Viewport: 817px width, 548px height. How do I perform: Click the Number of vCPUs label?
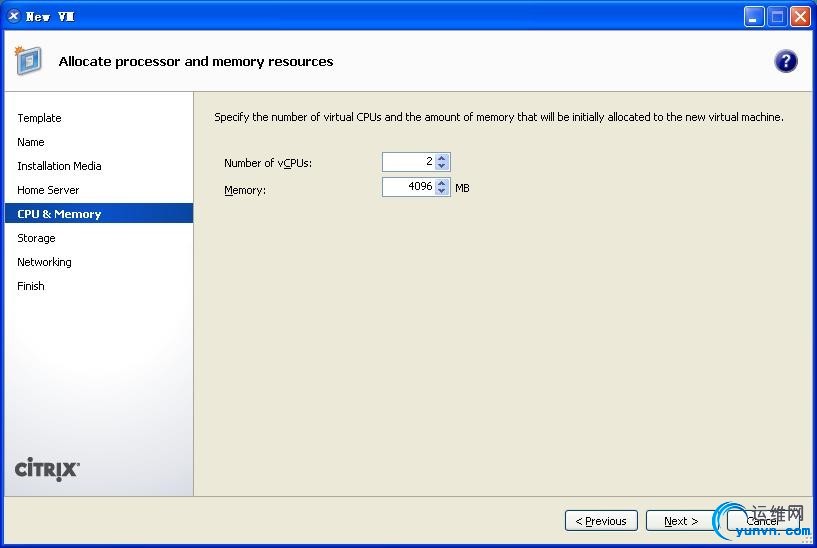click(268, 163)
